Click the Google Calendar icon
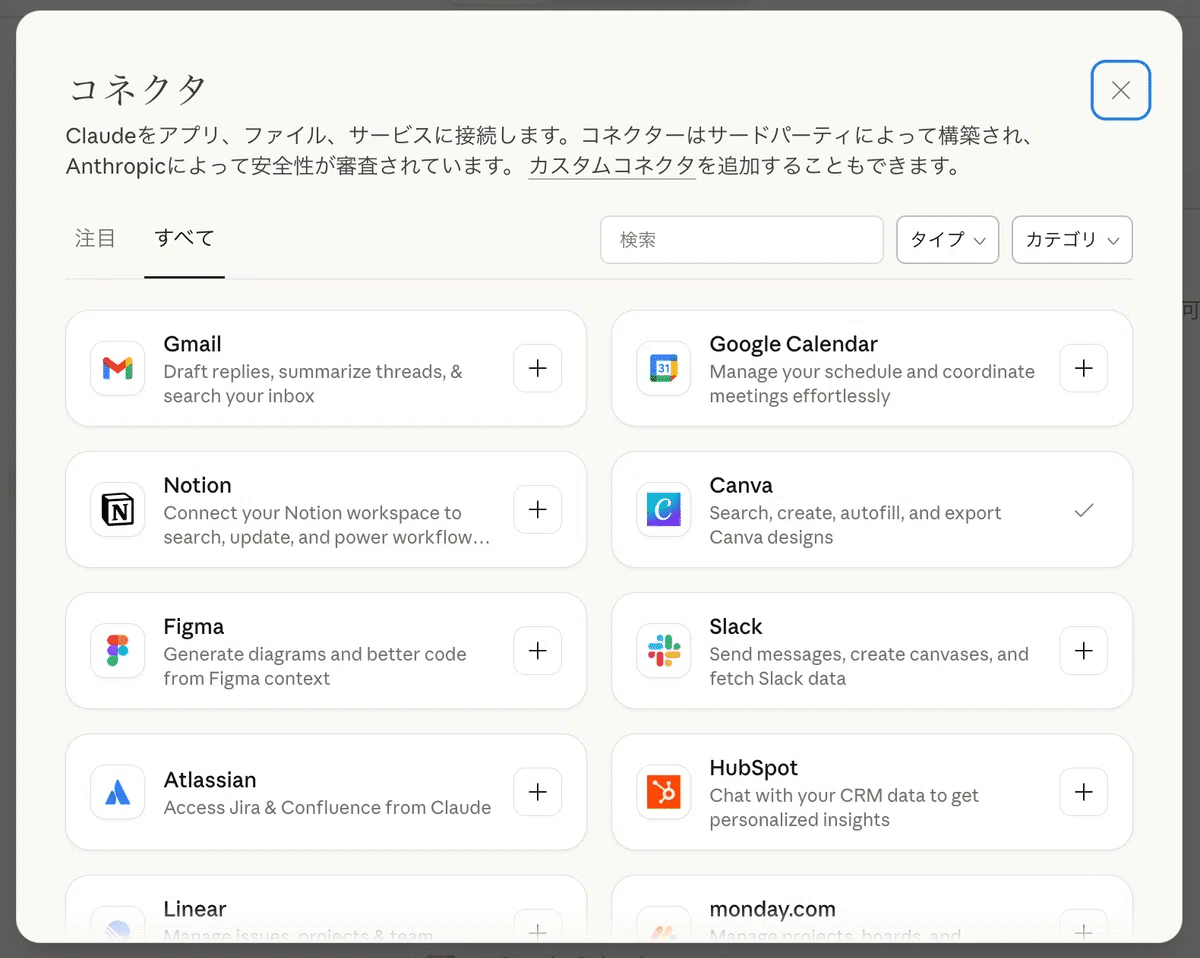Image resolution: width=1200 pixels, height=958 pixels. click(663, 369)
